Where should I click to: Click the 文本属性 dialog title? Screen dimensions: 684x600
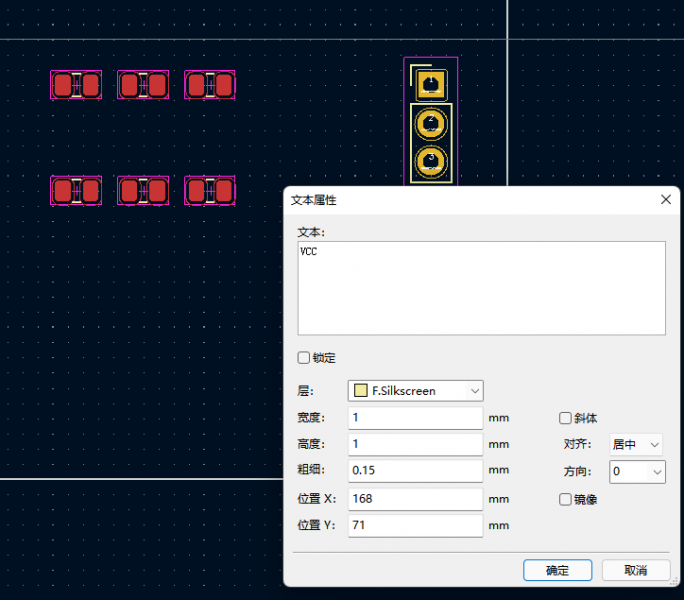(x=314, y=200)
